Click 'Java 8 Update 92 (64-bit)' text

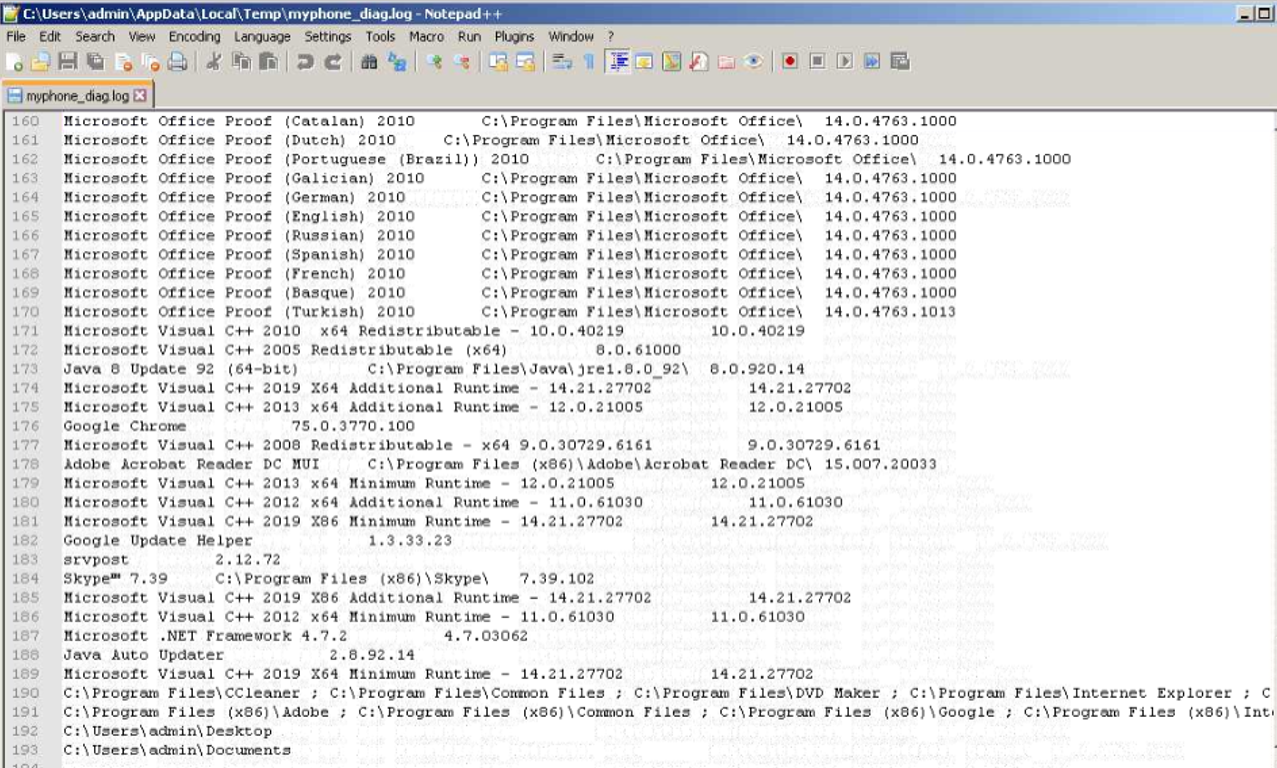pos(180,369)
